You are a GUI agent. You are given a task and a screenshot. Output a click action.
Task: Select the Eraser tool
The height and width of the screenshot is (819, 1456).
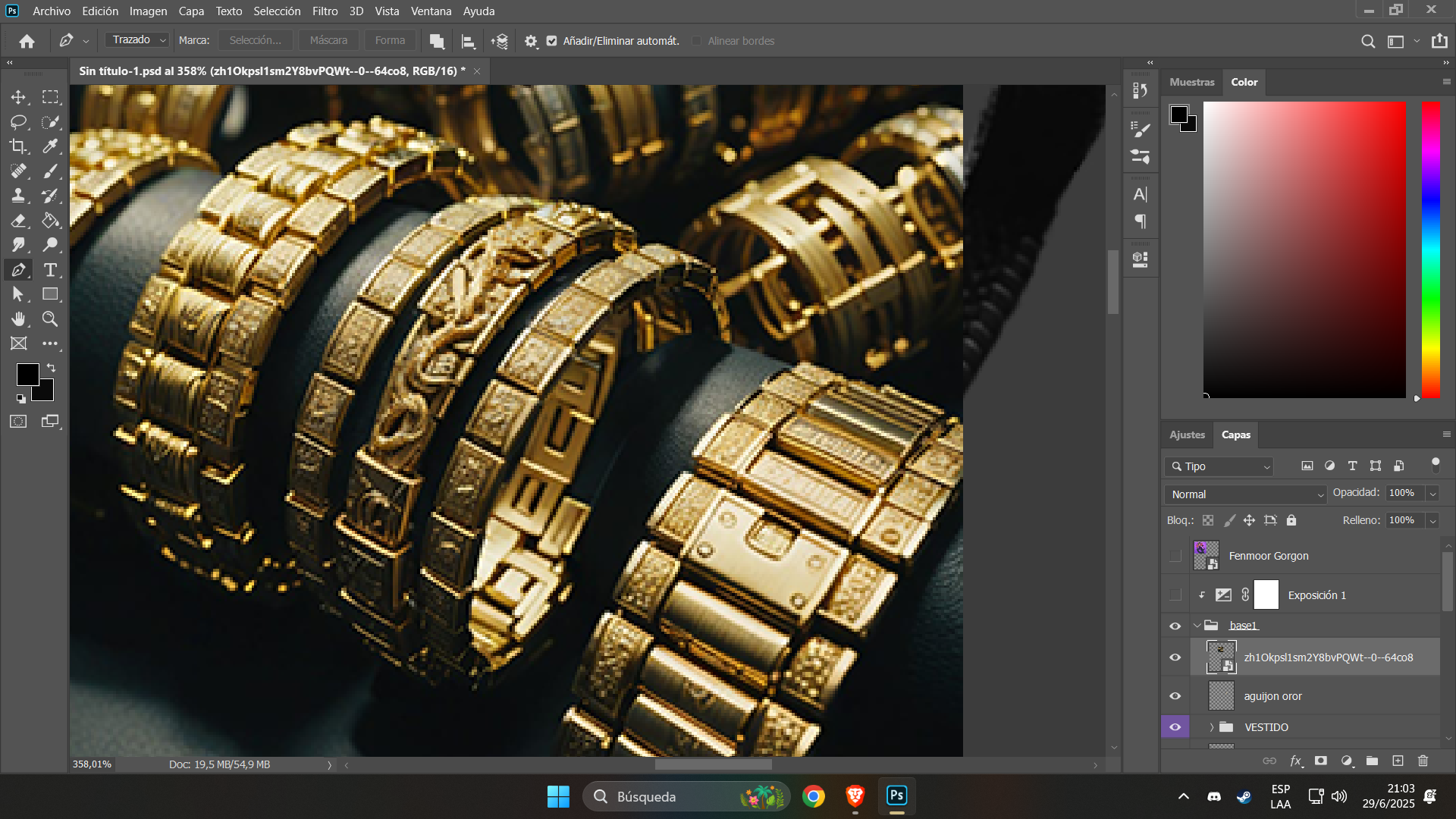18,221
